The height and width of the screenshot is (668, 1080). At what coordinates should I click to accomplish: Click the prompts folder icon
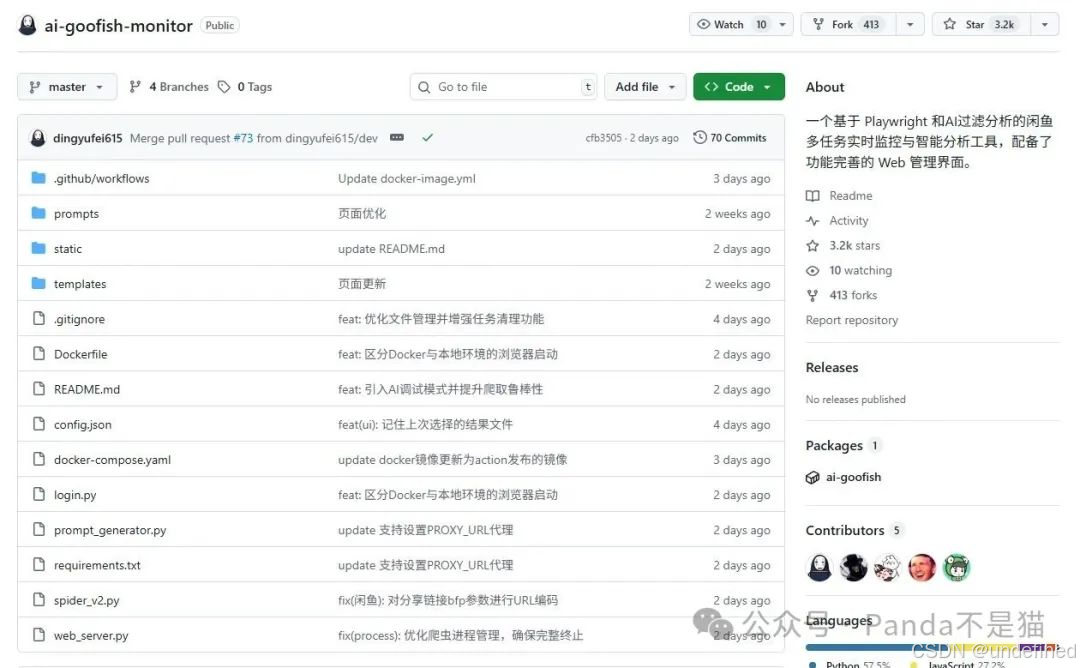(x=39, y=213)
